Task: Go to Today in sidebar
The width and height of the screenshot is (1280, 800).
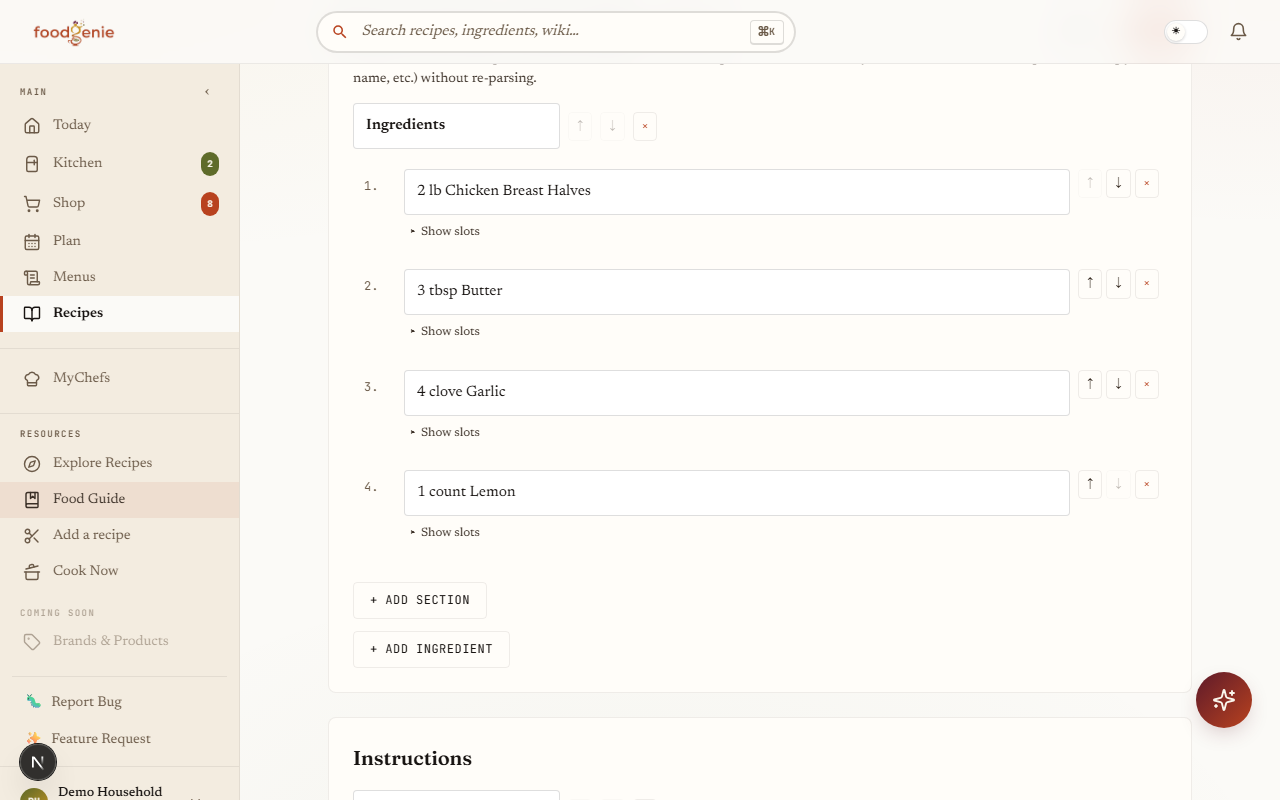Action: pyautogui.click(x=120, y=125)
